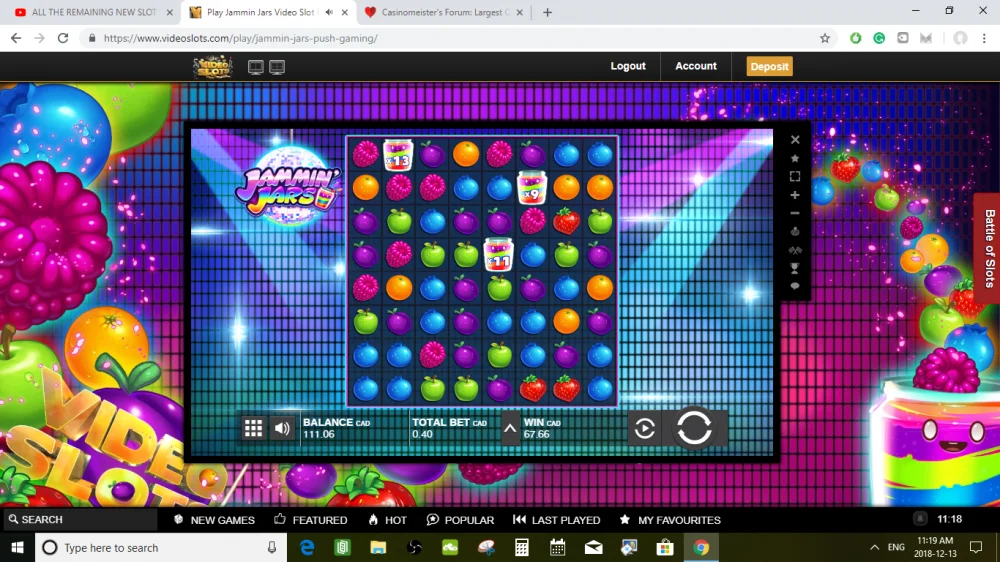
Task: Open File Explorer from the taskbar
Action: point(378,547)
